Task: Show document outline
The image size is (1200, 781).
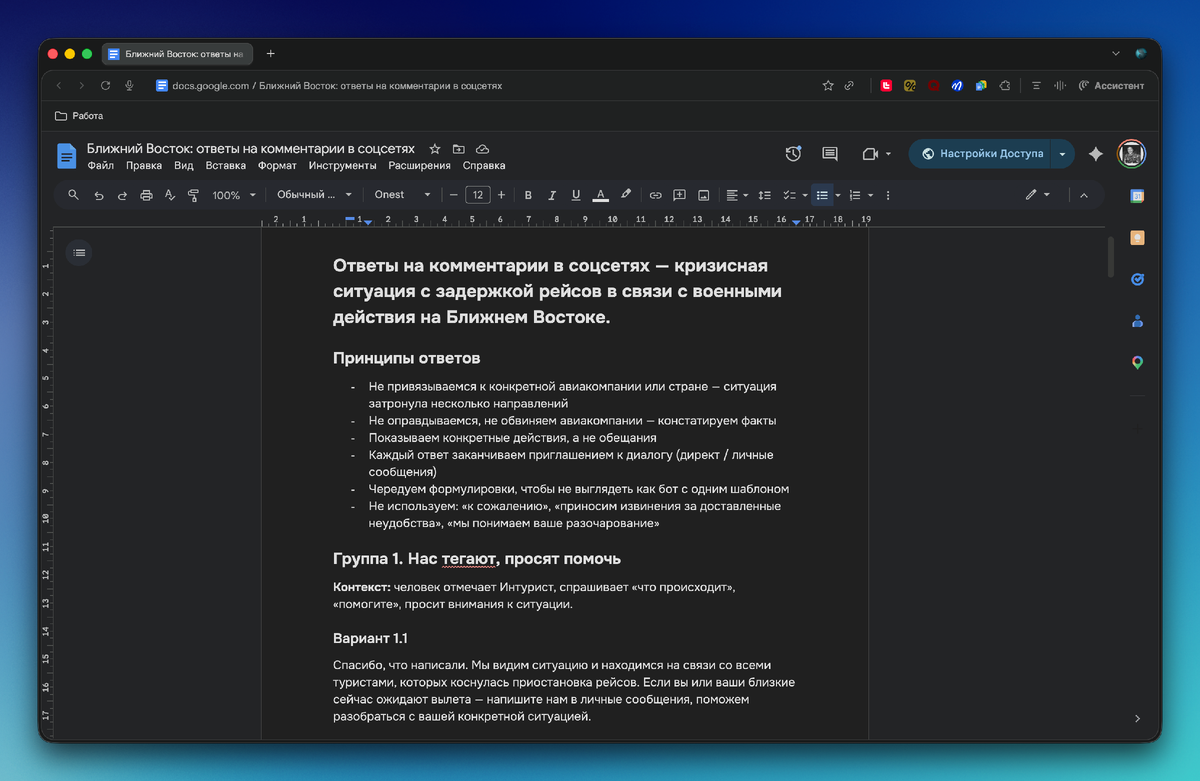Action: coord(79,253)
